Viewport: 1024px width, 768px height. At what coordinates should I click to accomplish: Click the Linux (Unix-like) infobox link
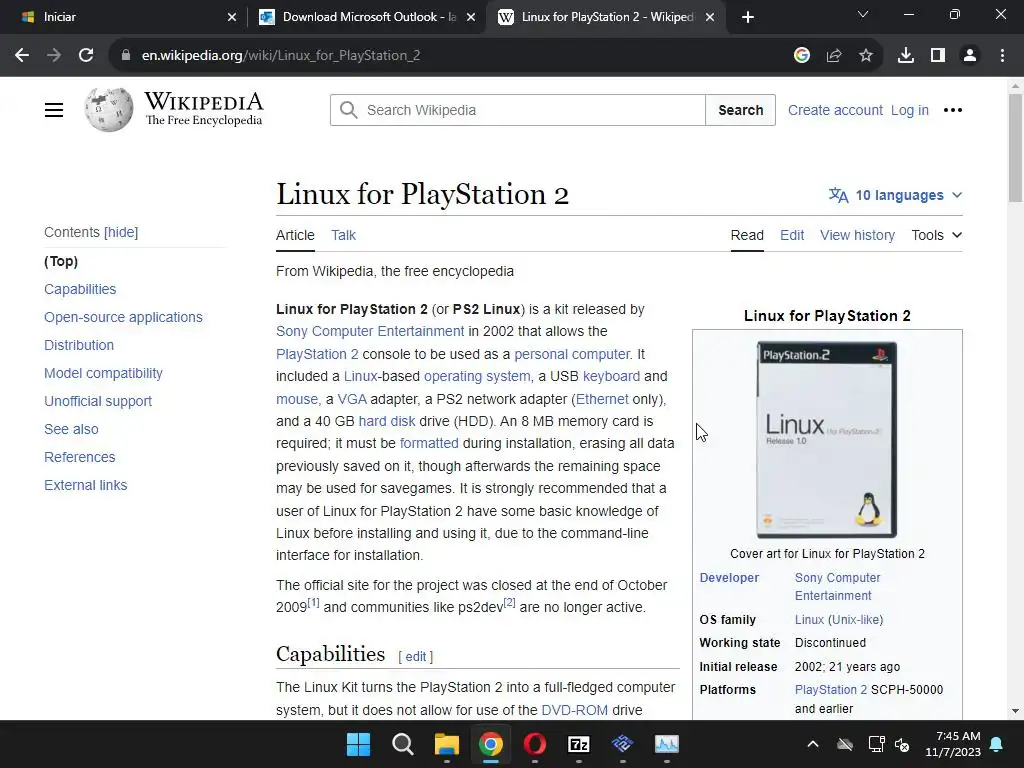click(839, 620)
